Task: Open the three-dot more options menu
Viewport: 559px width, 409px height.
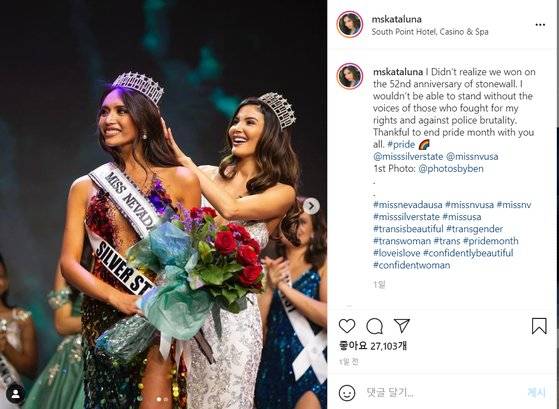Action: (540, 25)
